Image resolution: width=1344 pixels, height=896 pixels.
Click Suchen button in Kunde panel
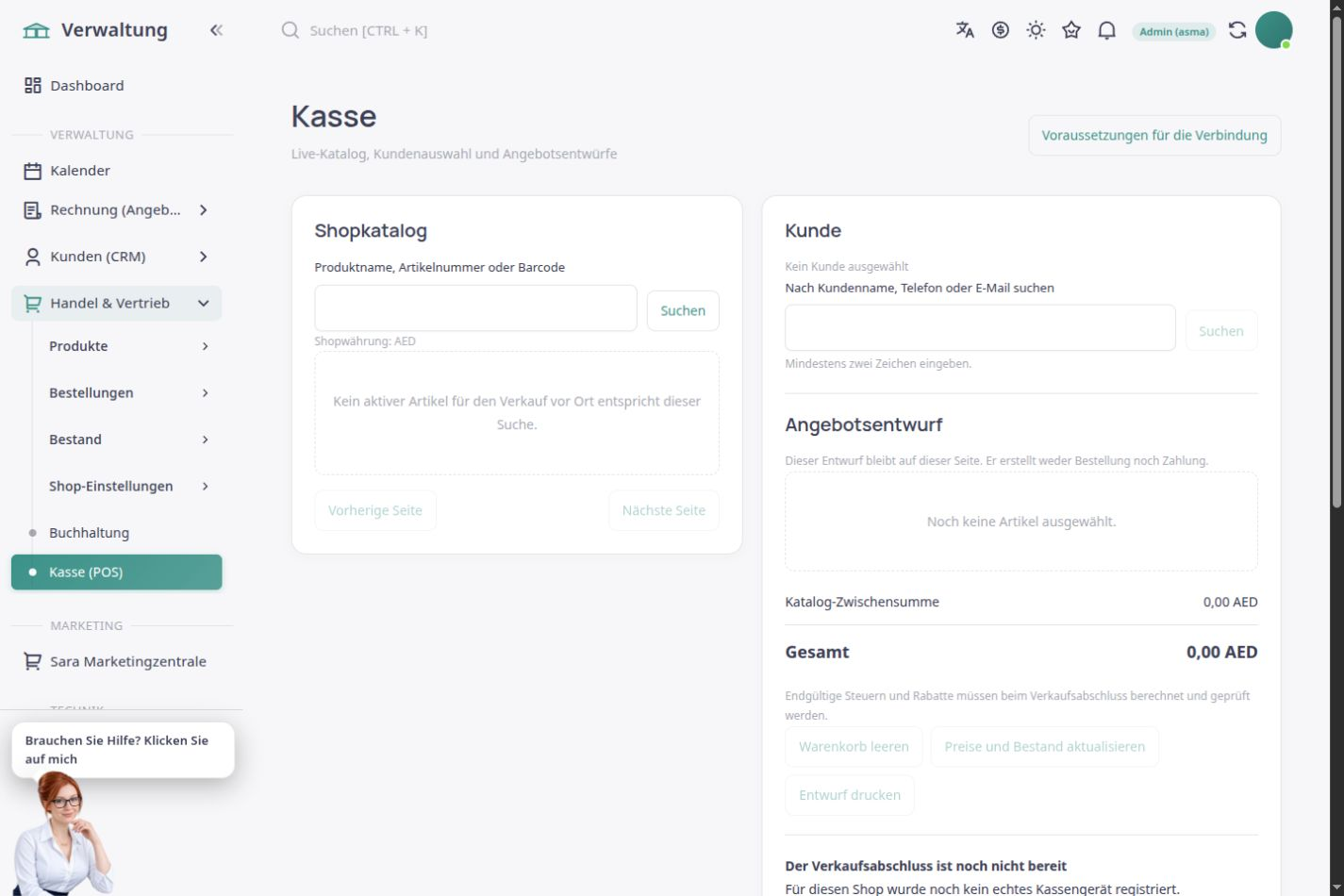click(x=1221, y=331)
